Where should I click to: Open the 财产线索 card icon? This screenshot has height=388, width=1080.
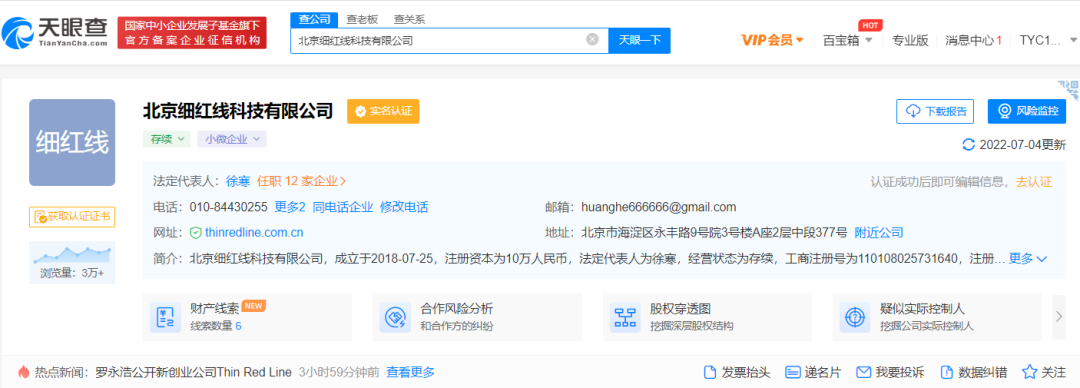pyautogui.click(x=165, y=317)
